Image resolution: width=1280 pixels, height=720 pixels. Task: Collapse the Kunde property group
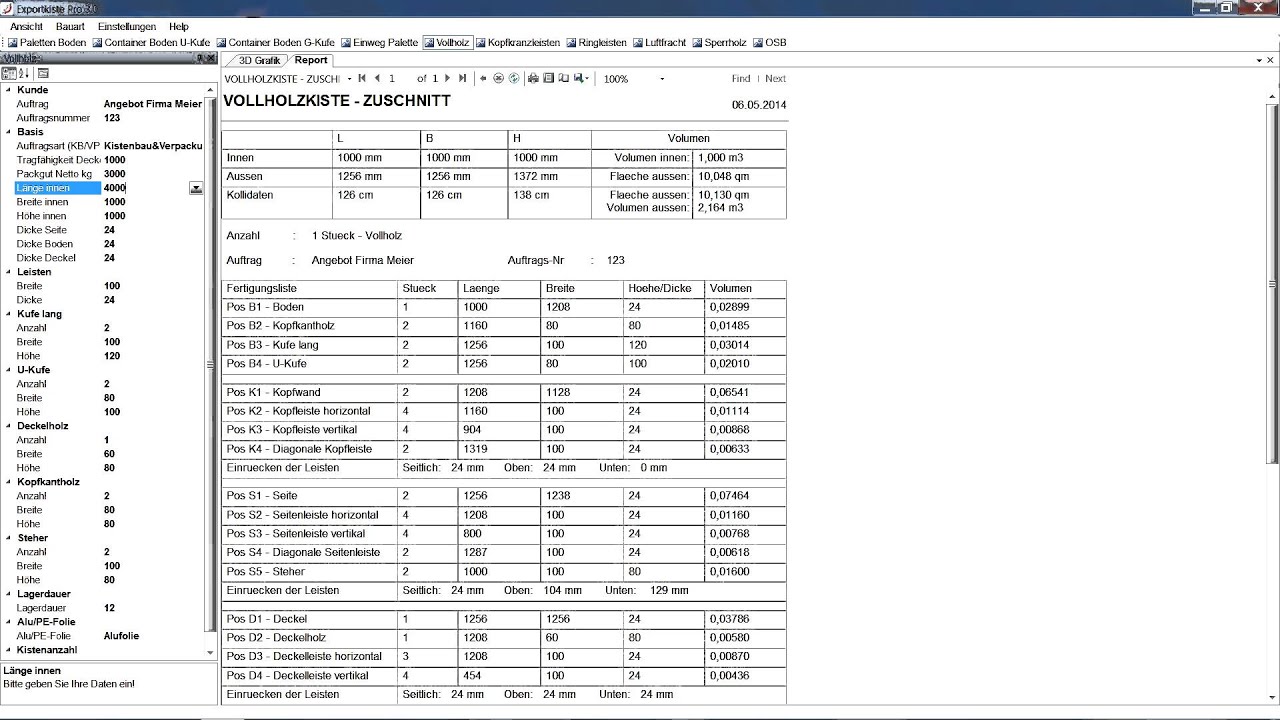point(9,90)
